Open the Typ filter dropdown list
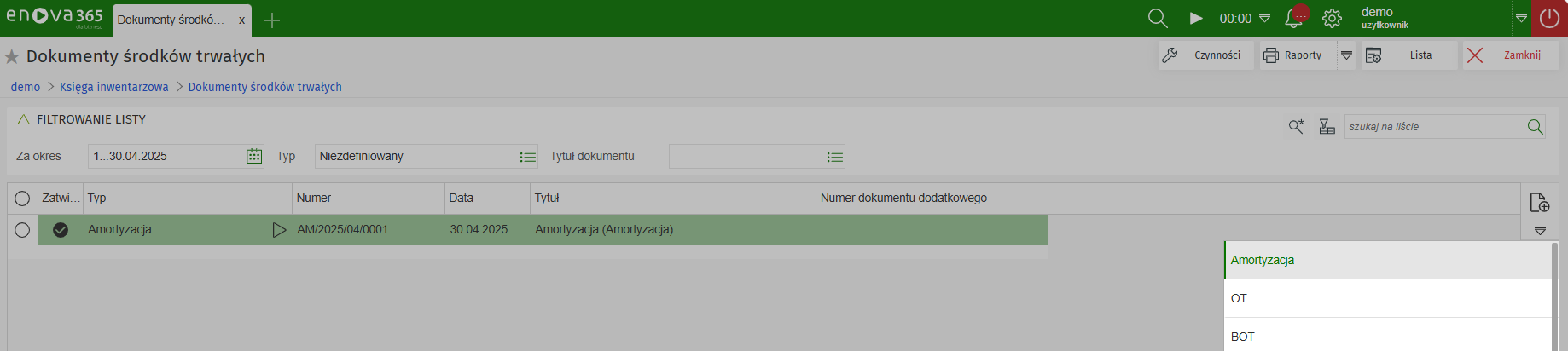Screen dimensions: 1568x351 coord(528,157)
